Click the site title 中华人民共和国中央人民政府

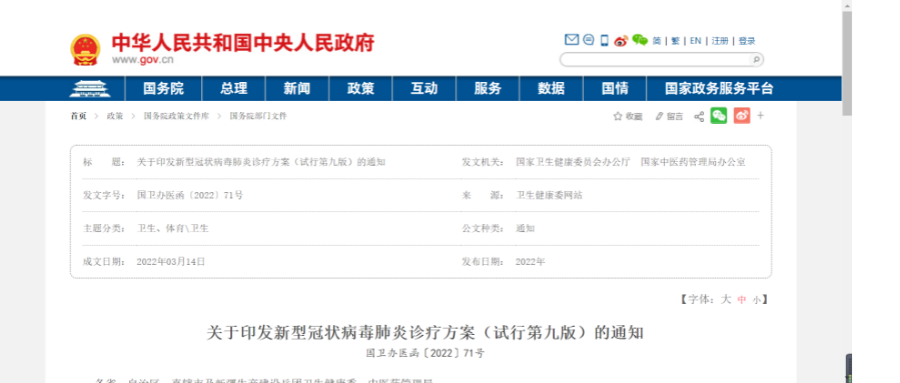243,43
